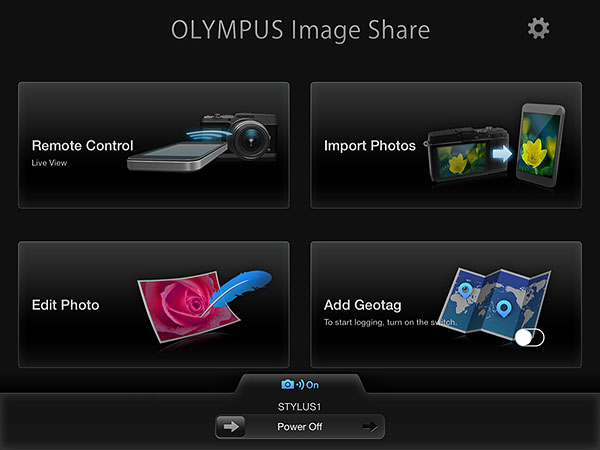Click the left arrow handle on Power Off
Image resolution: width=600 pixels, height=450 pixels.
pyautogui.click(x=230, y=426)
